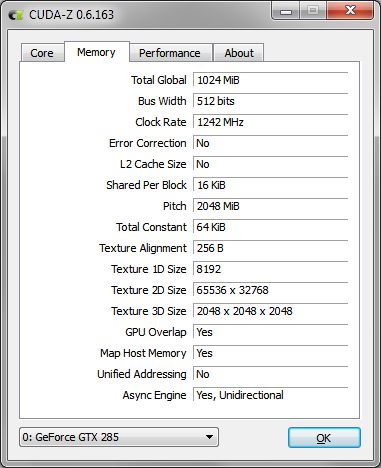Expand the GeForce GTX 285 device dropdown
The height and width of the screenshot is (468, 381).
coord(119,437)
